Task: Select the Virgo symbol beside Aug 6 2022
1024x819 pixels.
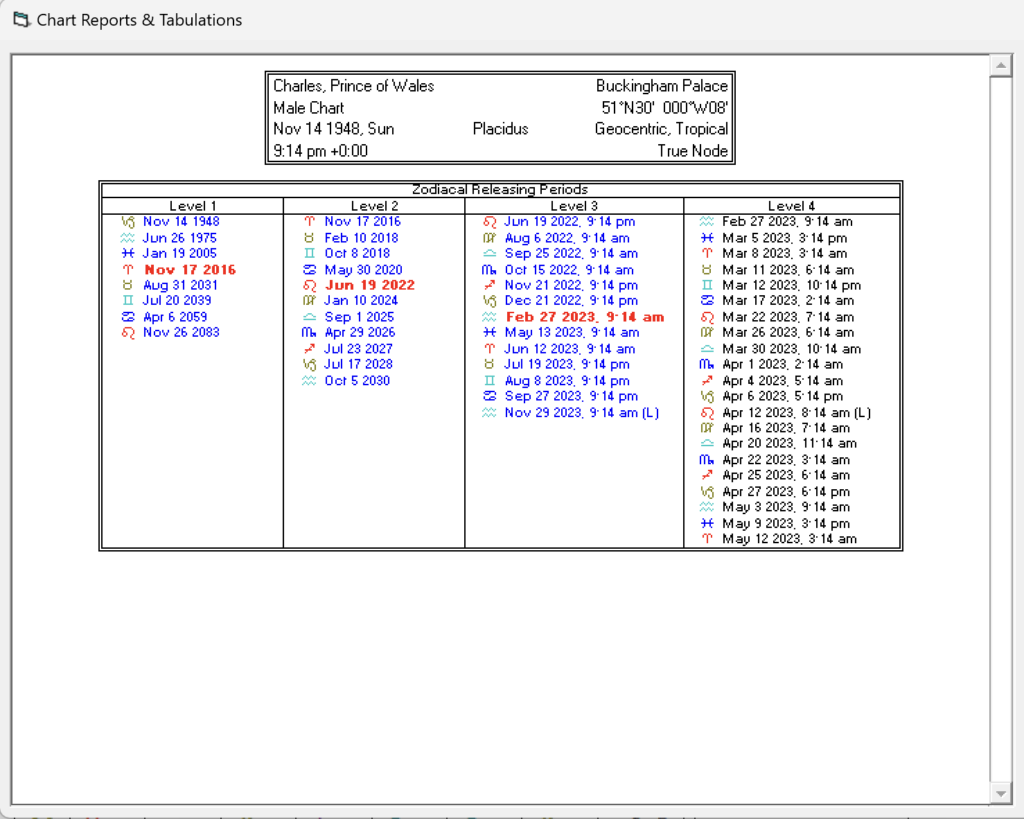Action: 489,238
